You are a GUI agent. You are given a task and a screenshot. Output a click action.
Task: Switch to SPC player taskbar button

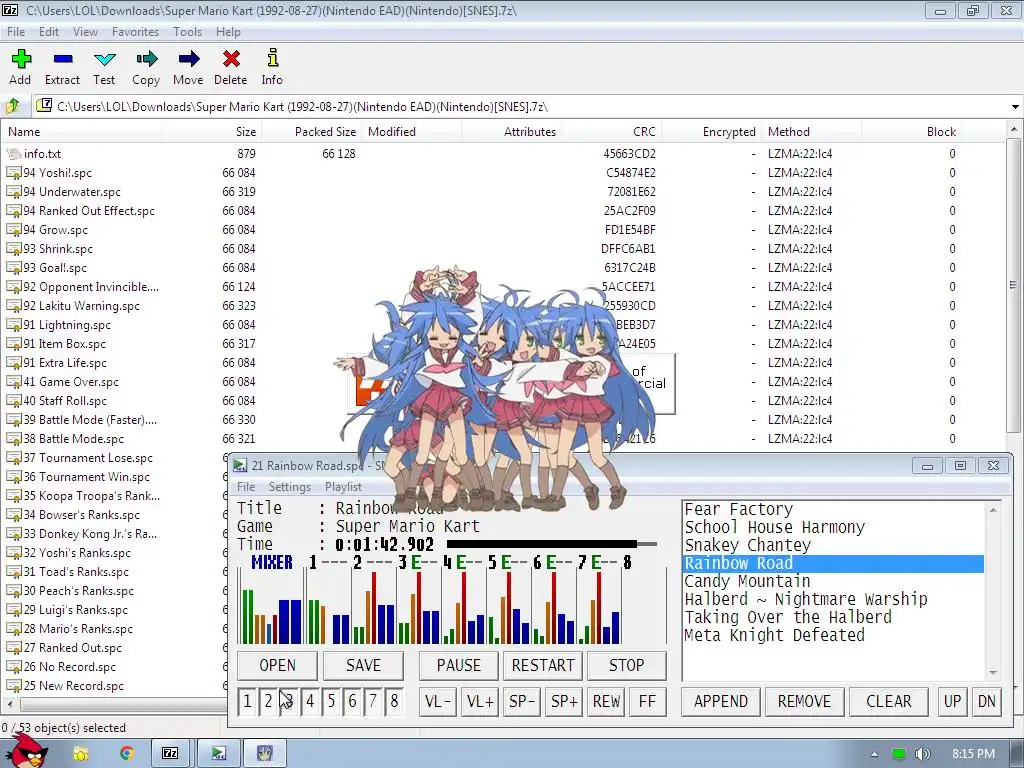tap(219, 754)
